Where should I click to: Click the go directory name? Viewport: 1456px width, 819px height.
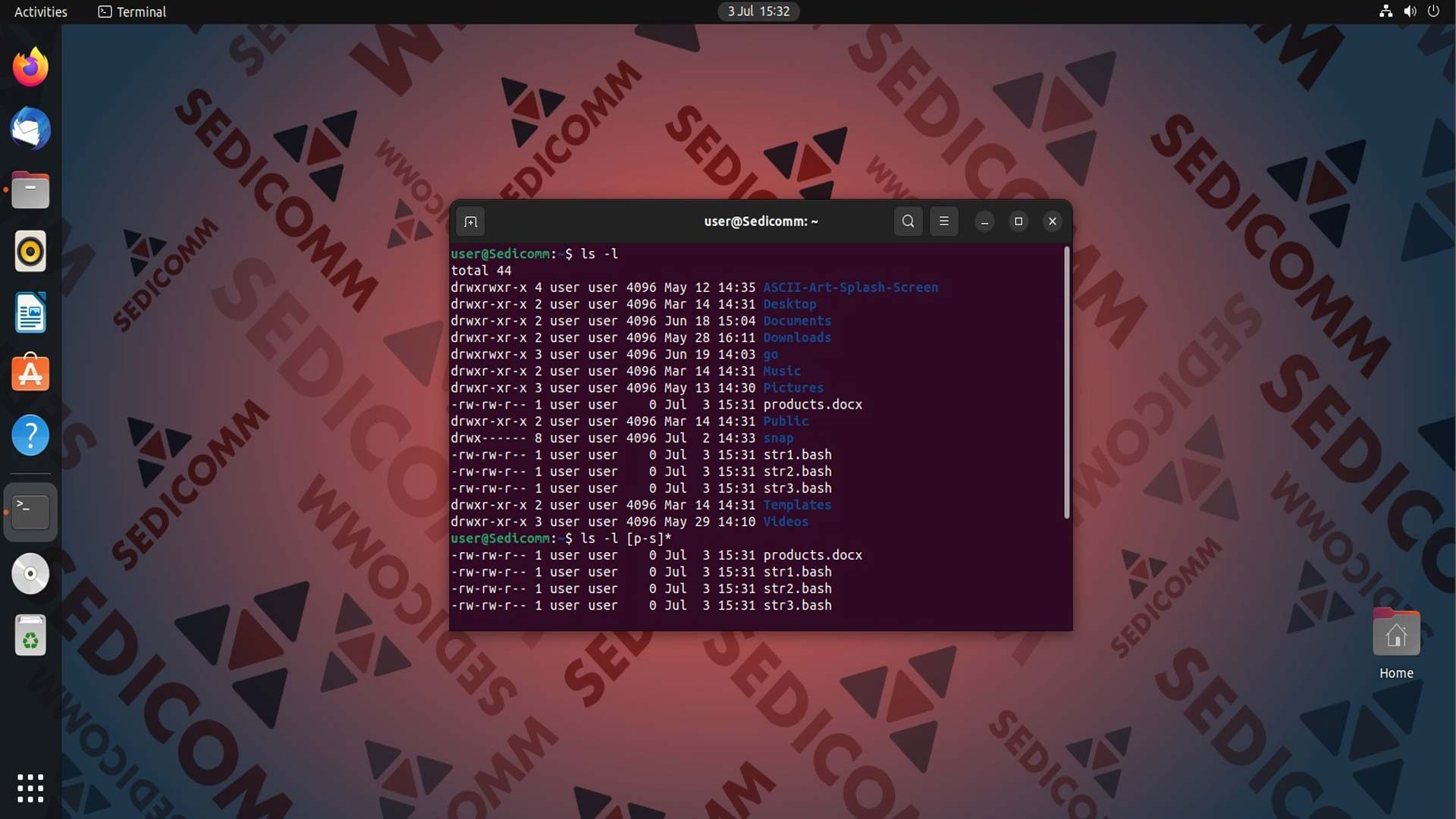[x=770, y=354]
